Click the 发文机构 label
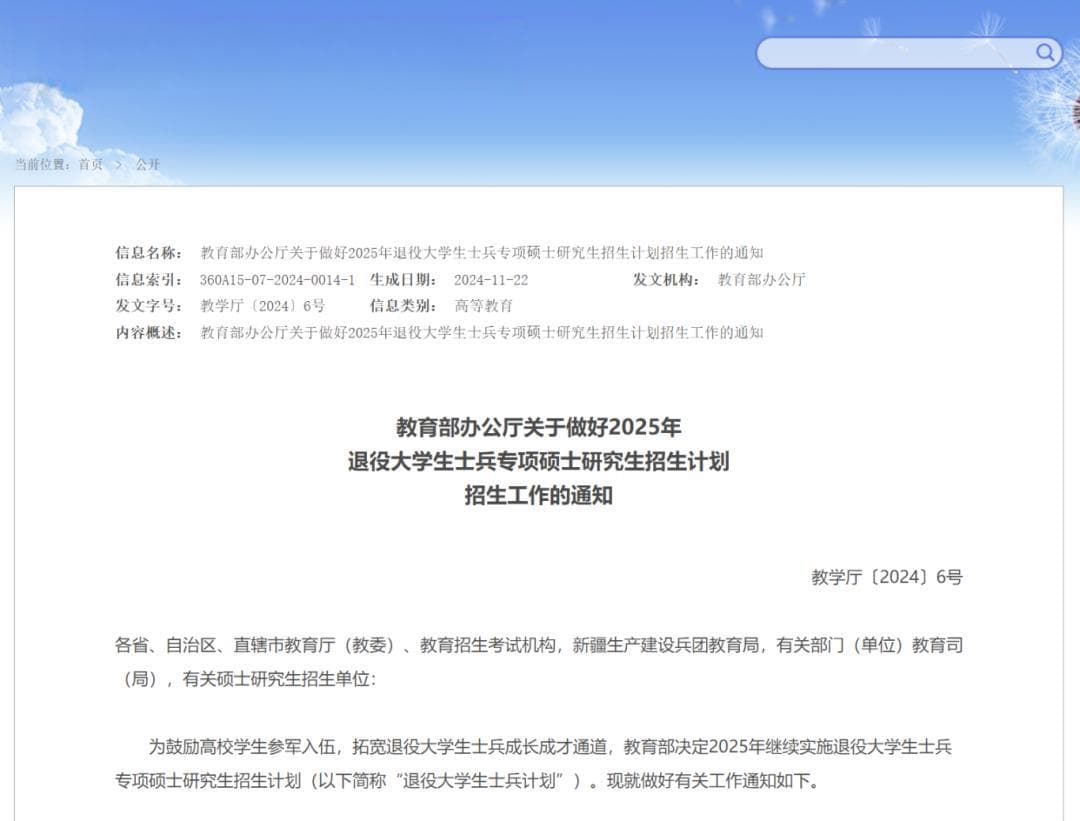This screenshot has height=821, width=1080. tap(667, 280)
